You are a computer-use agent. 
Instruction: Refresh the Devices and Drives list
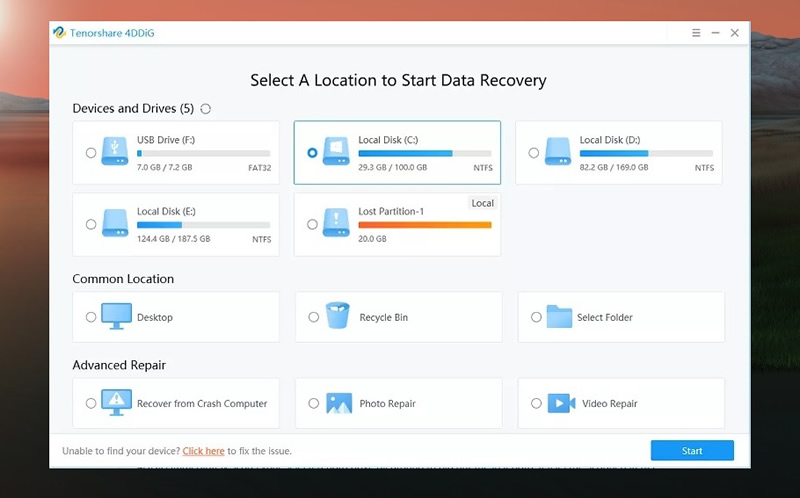tap(206, 109)
